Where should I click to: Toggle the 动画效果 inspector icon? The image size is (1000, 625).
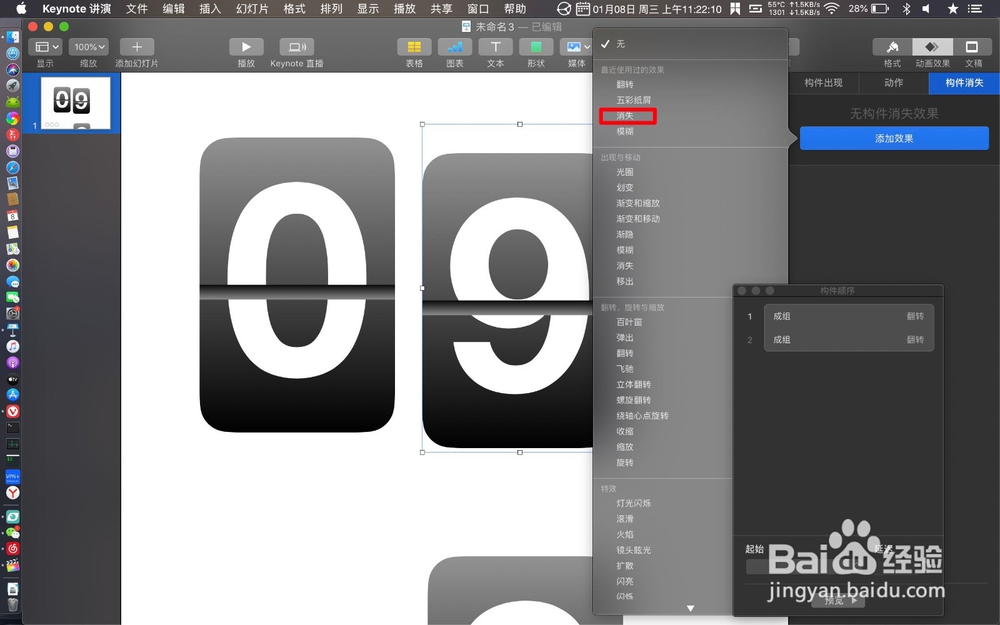click(x=932, y=47)
